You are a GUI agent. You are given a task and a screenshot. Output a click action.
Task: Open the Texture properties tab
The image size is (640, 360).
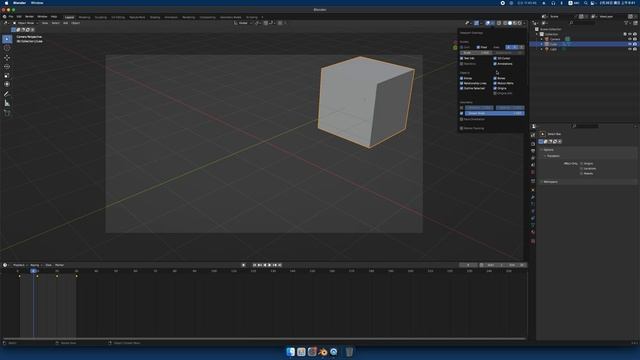(533, 241)
